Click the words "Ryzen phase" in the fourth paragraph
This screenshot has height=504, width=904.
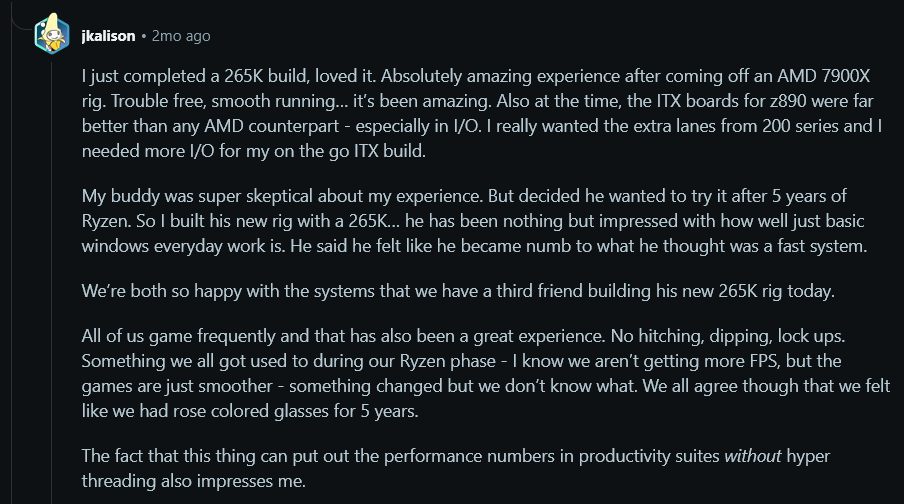pos(447,361)
